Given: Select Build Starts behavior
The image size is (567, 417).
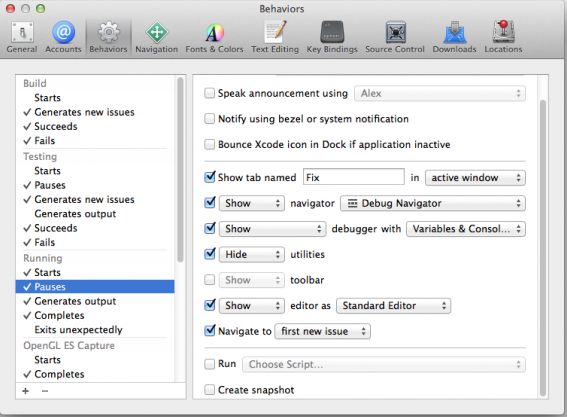Looking at the screenshot, I should pyautogui.click(x=95, y=98).
